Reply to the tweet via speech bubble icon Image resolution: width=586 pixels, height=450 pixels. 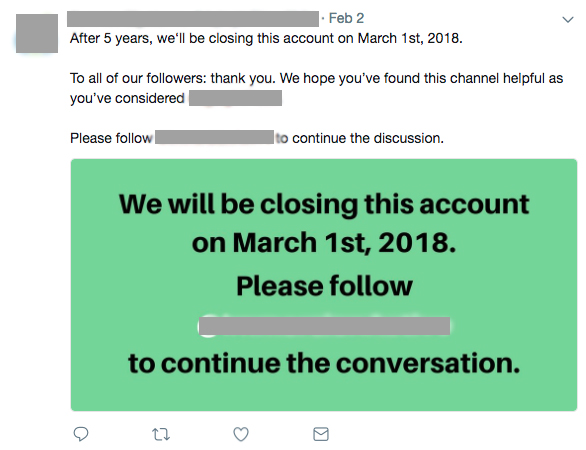click(81, 434)
